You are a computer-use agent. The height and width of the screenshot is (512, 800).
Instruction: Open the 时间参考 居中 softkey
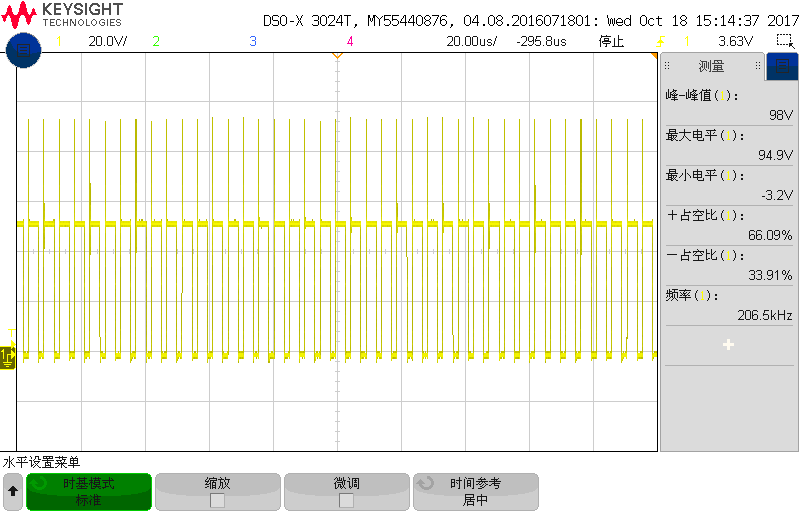476,492
